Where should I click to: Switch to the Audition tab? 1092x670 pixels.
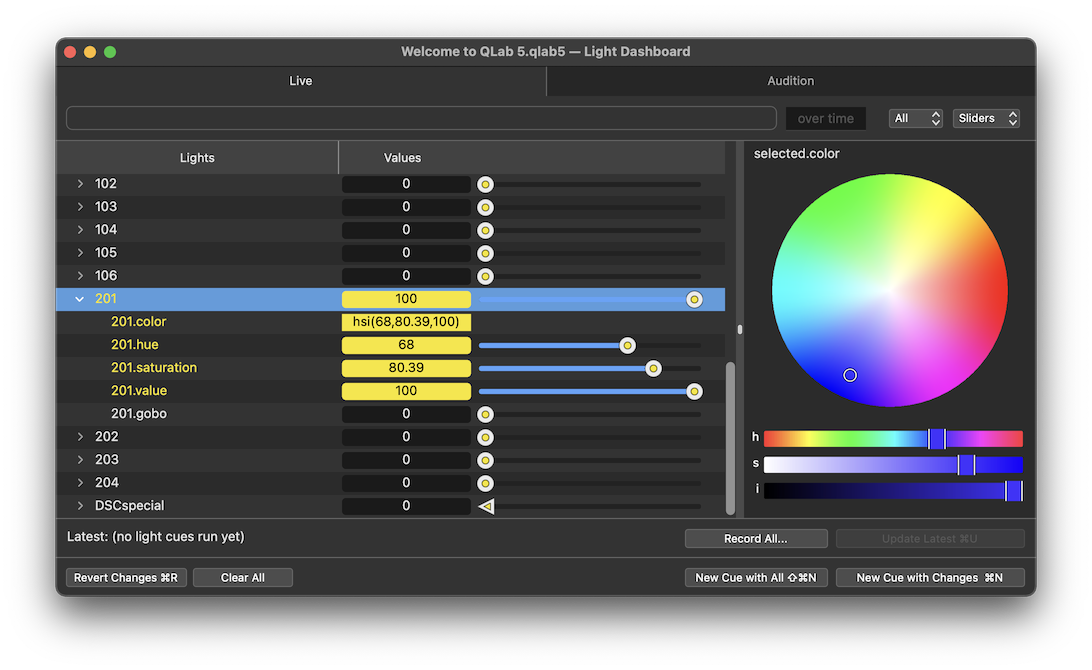pos(790,81)
